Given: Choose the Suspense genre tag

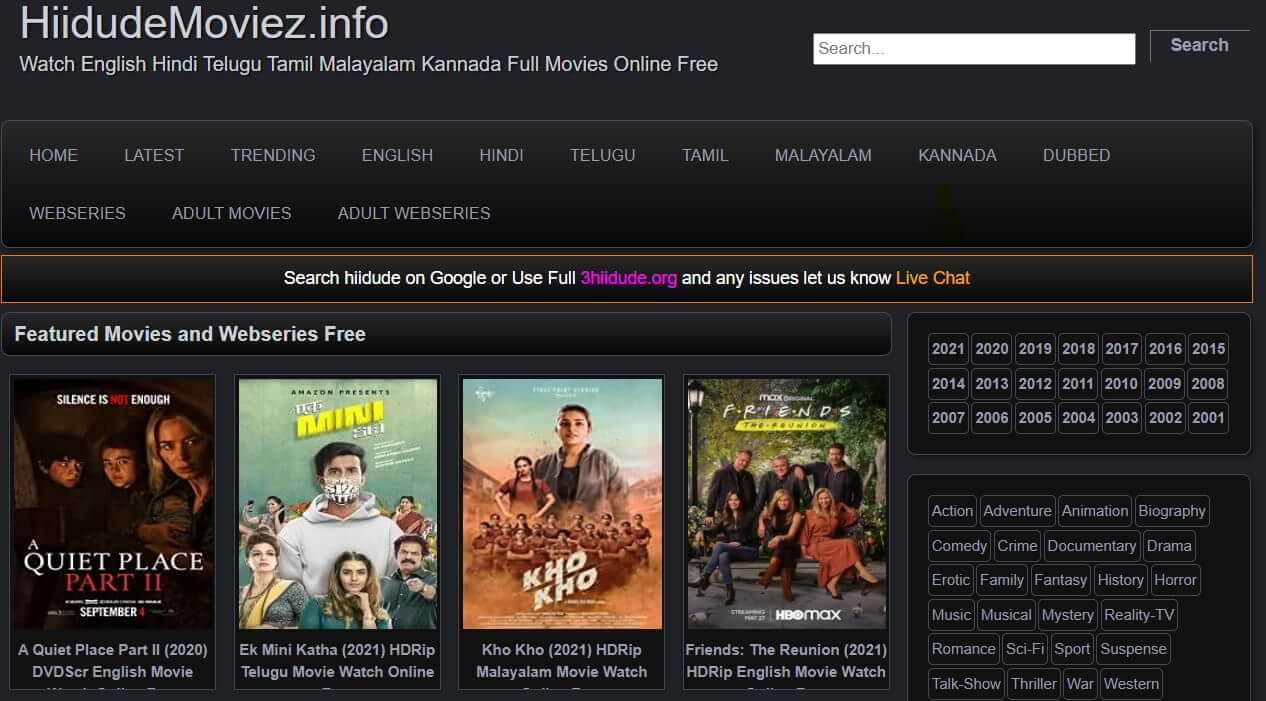Looking at the screenshot, I should tap(1133, 649).
